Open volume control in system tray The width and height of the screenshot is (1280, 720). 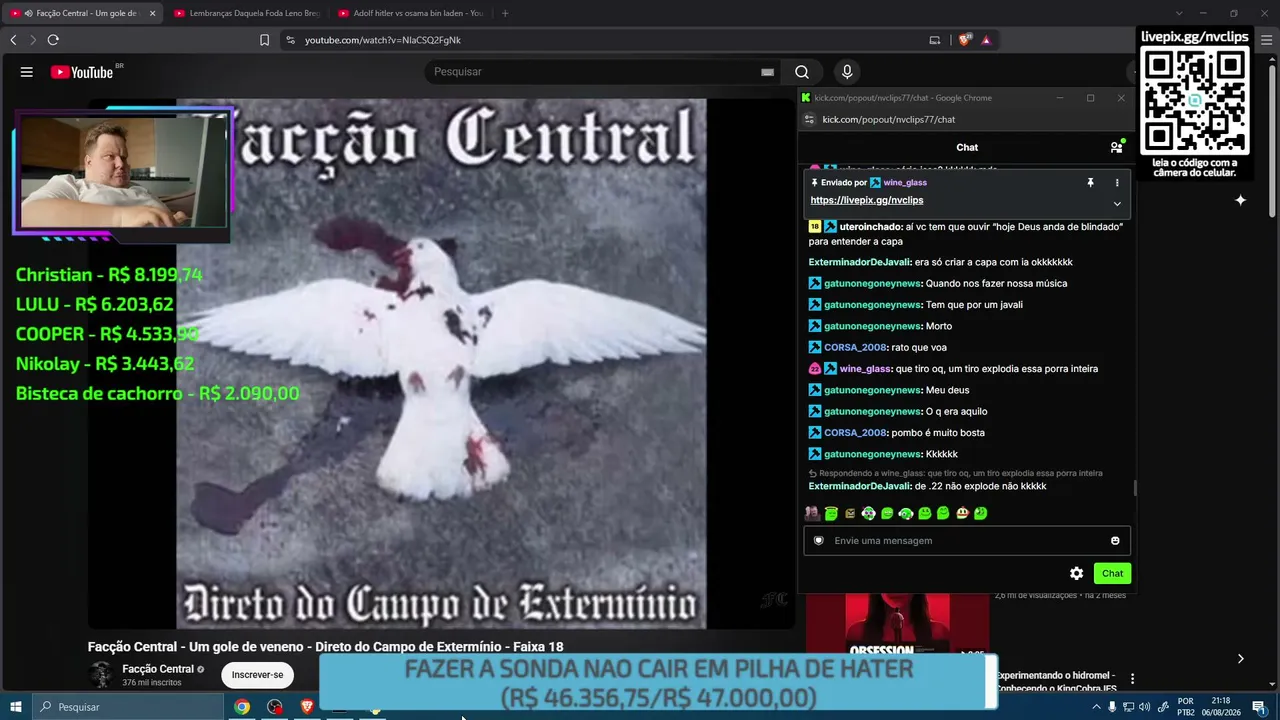pos(1144,707)
